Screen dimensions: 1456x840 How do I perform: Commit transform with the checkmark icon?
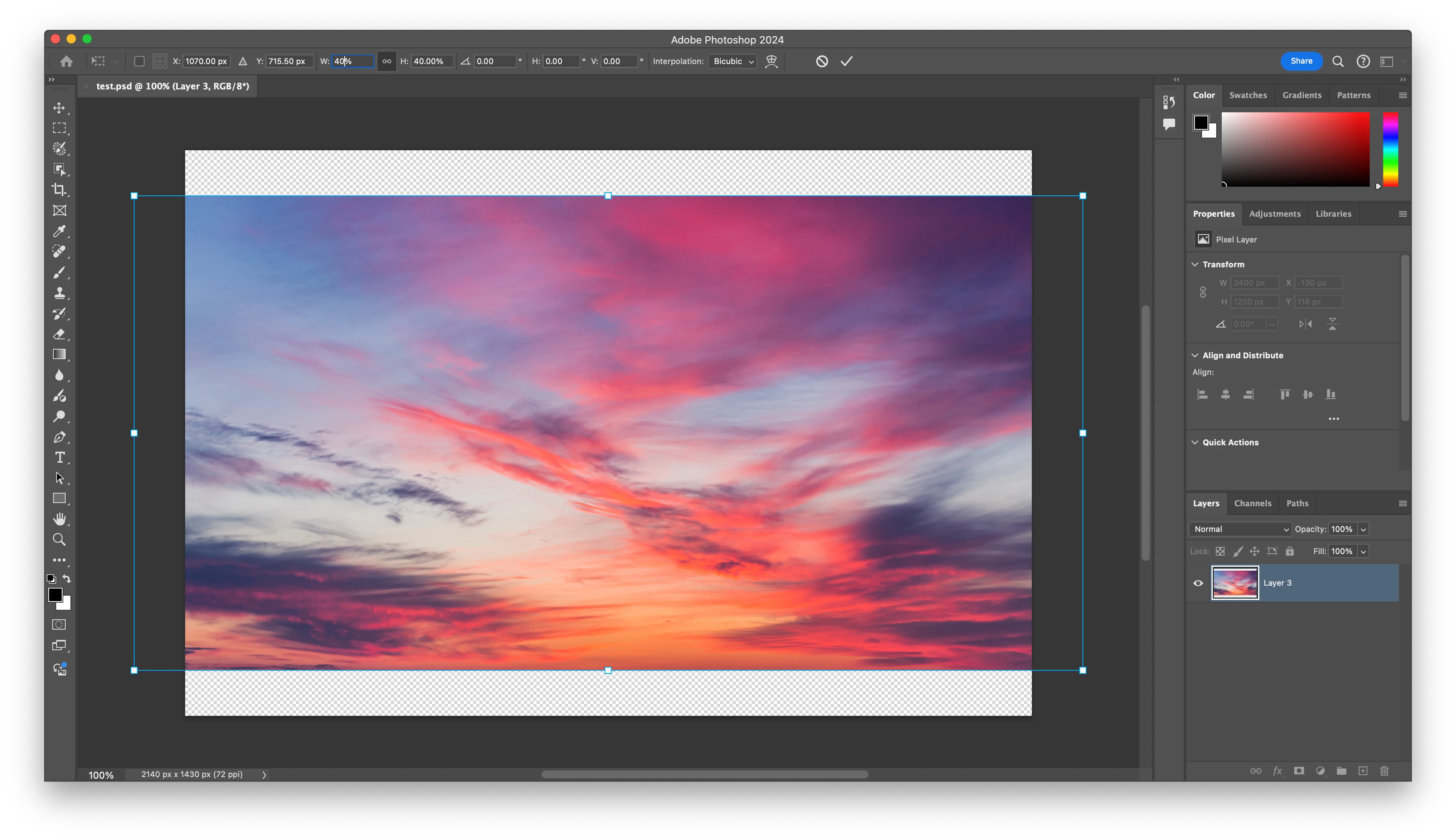(846, 61)
